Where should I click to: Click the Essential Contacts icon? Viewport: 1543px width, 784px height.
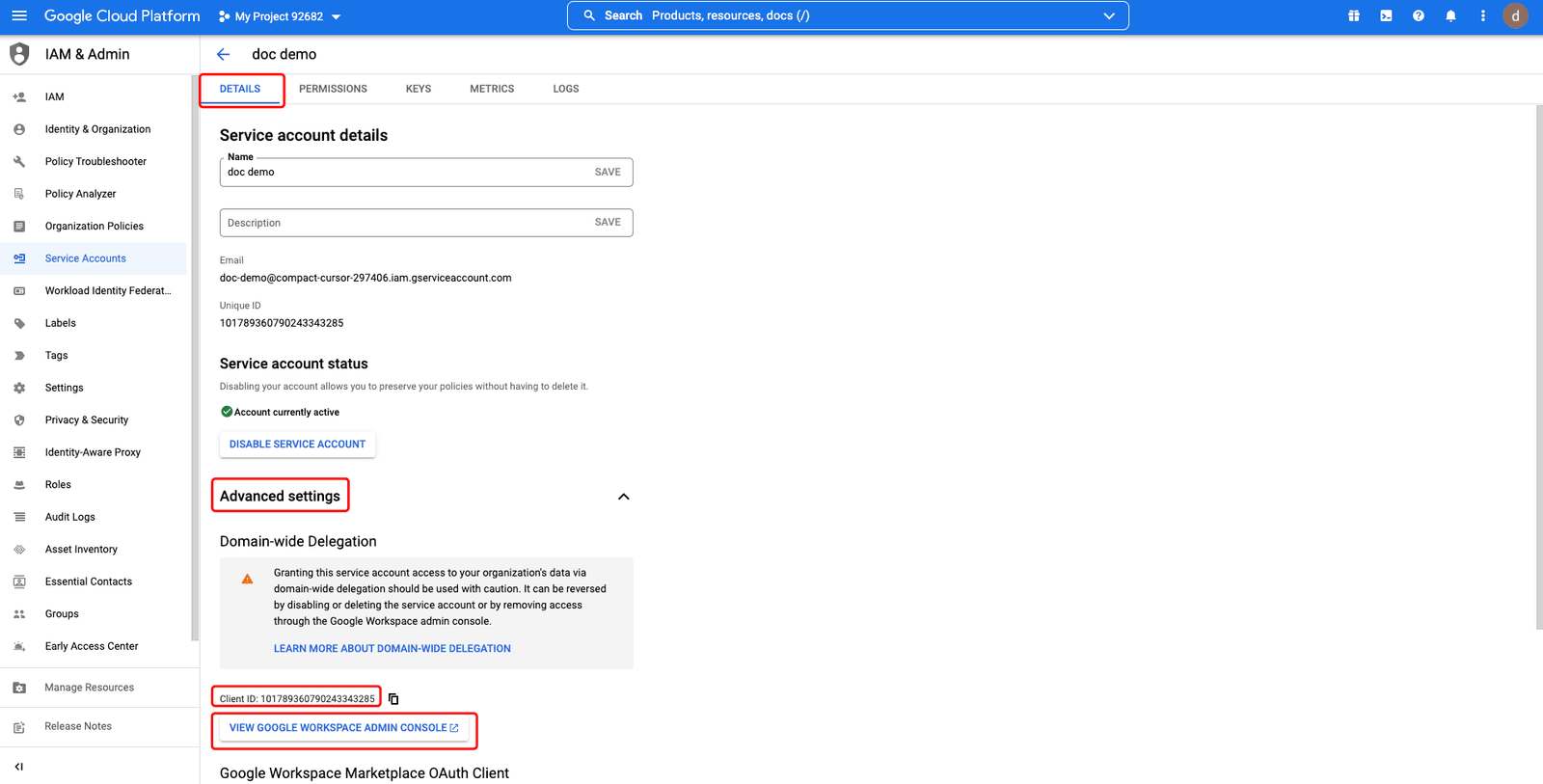tap(19, 581)
